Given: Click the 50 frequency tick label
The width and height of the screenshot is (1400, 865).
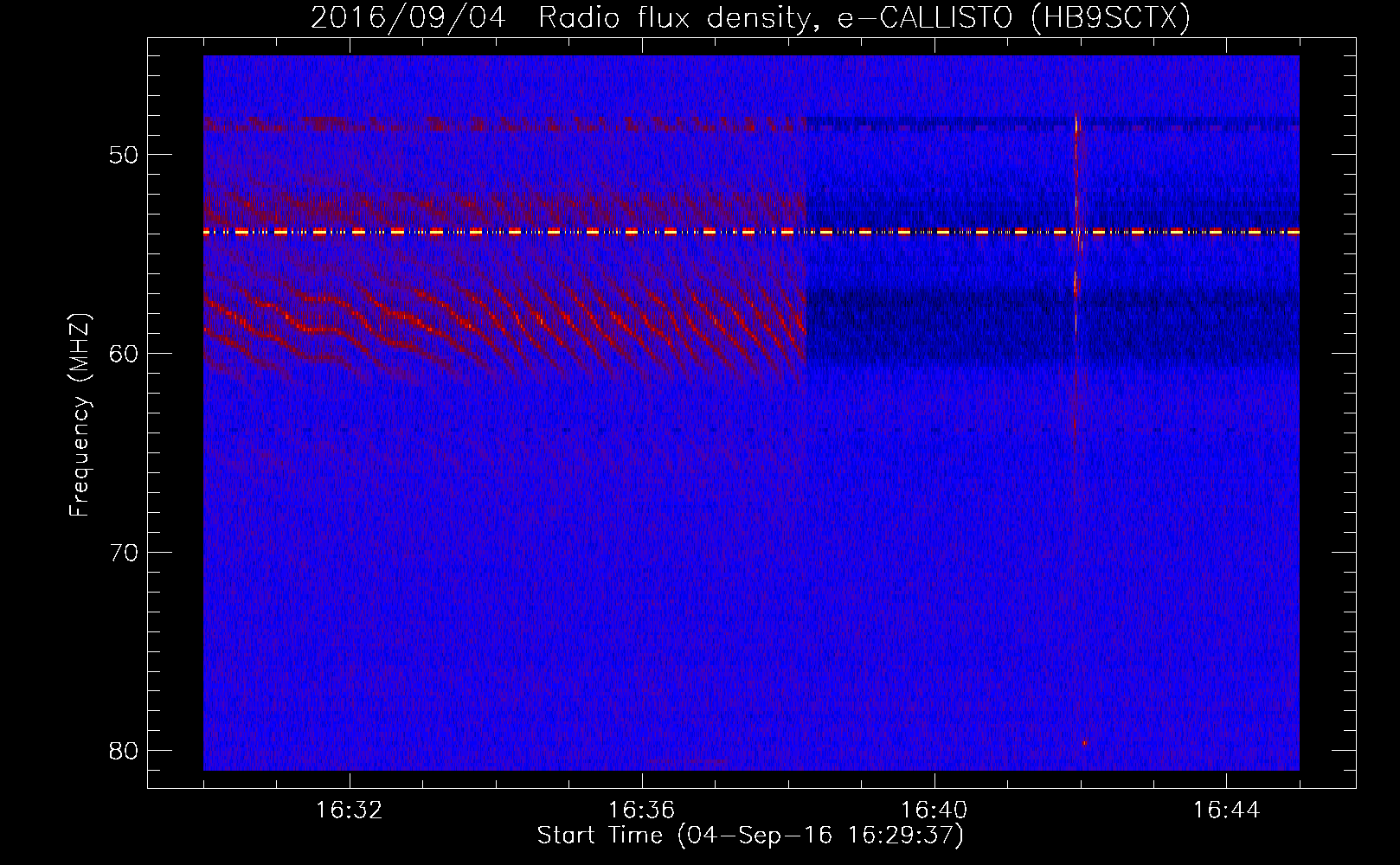Looking at the screenshot, I should click(125, 155).
